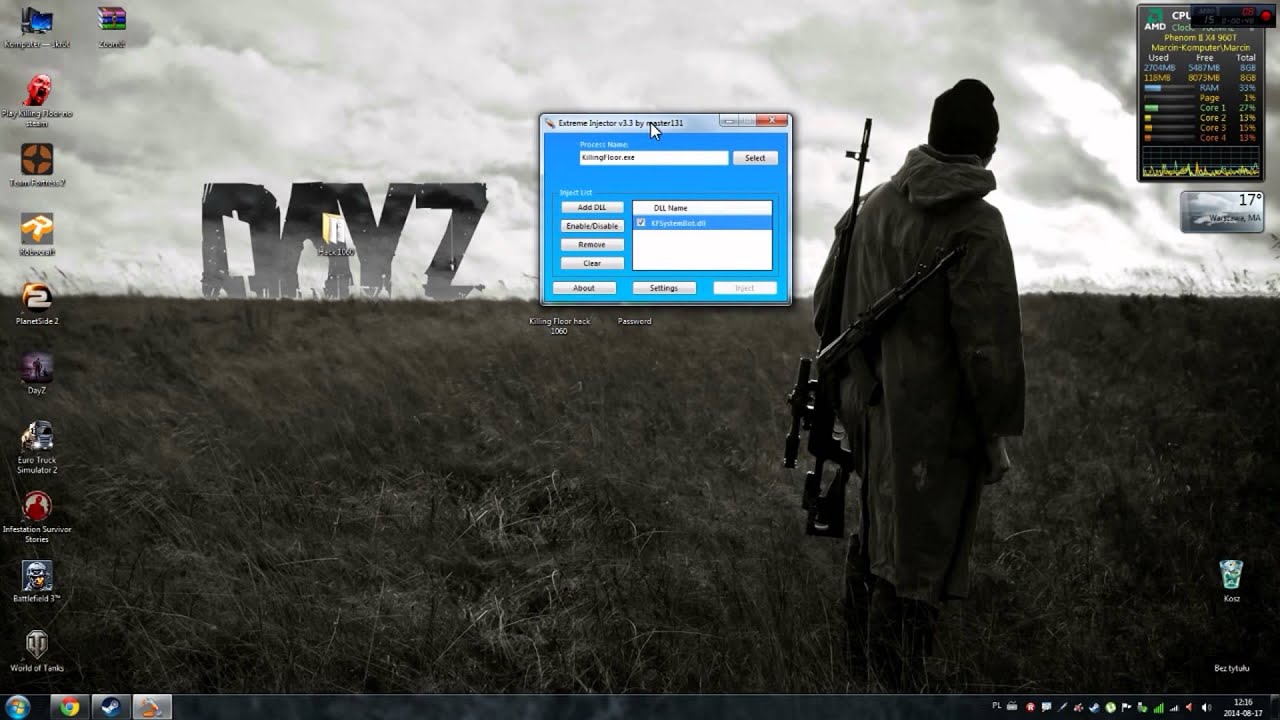Toggle the KFSystemBot.dll checkbox
The height and width of the screenshot is (720, 1280).
click(641, 223)
